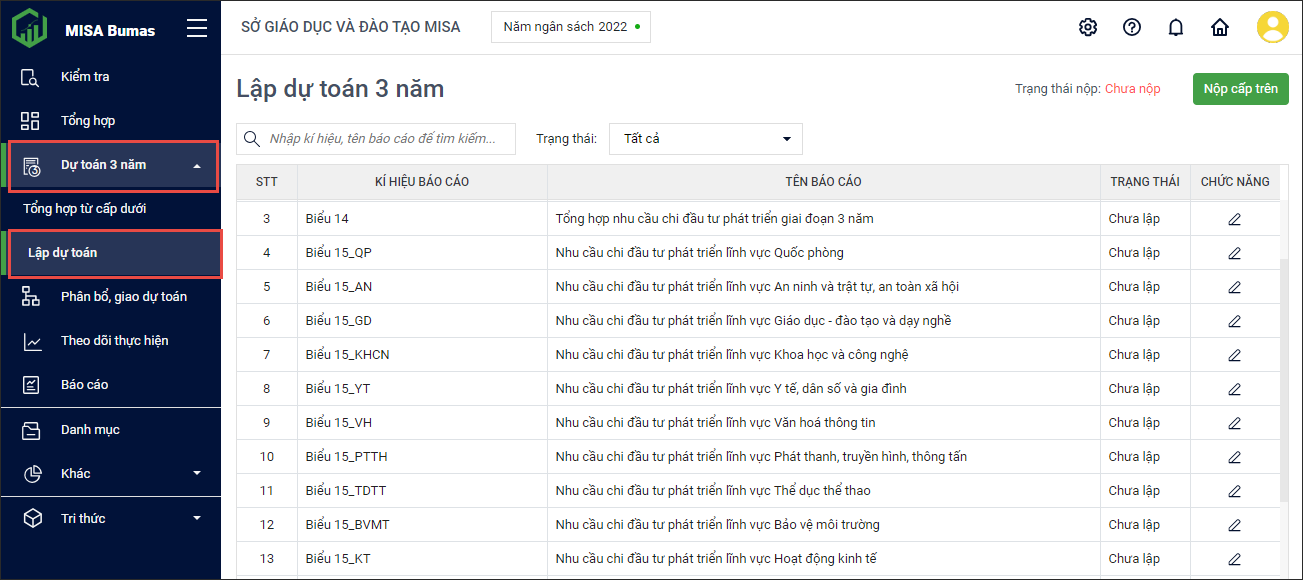Open the help question mark icon
Screen dimensions: 1303x580
tap(1132, 27)
